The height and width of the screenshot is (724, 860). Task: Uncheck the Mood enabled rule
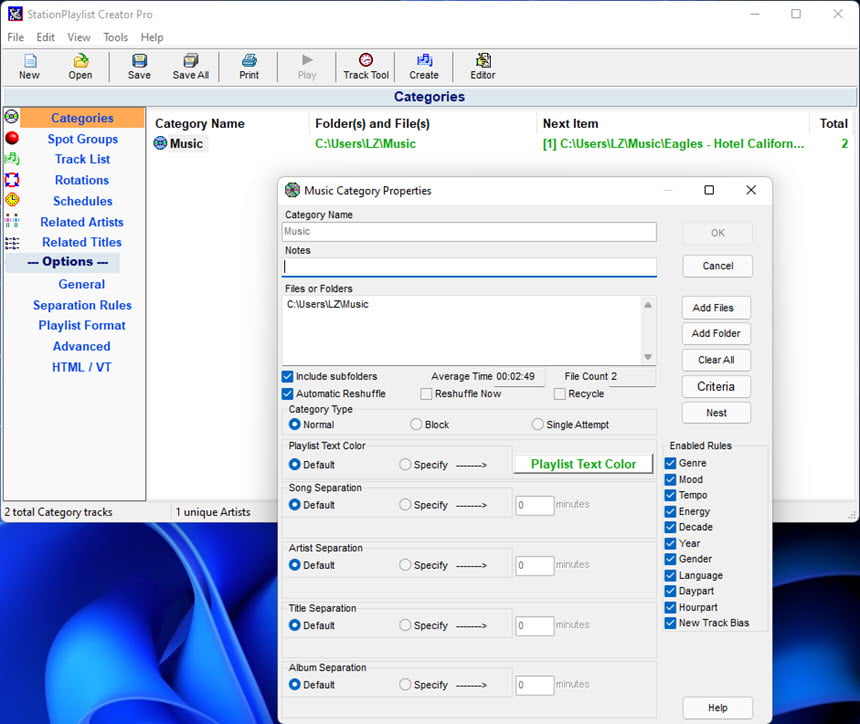[x=670, y=479]
